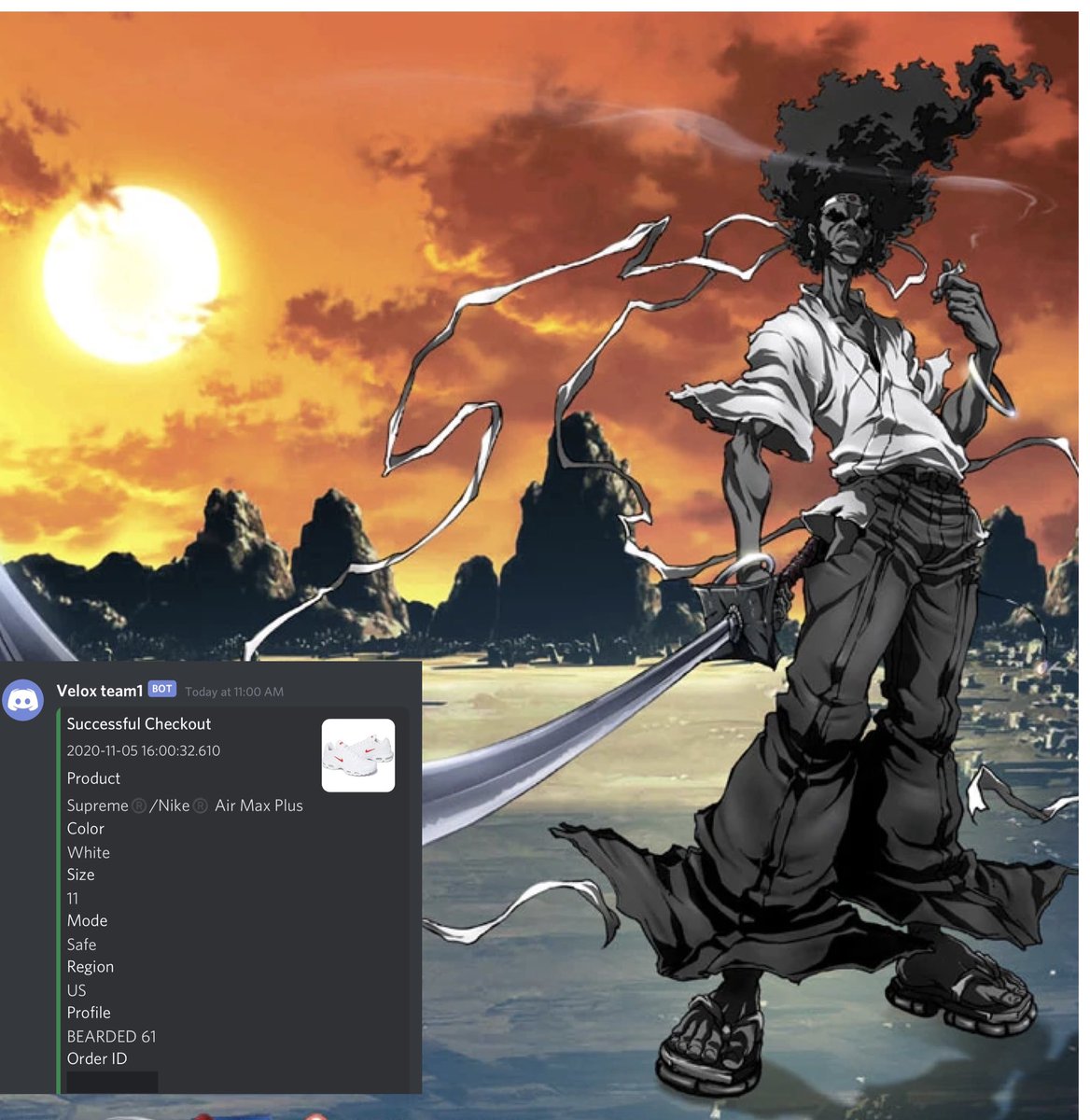This screenshot has height=1120, width=1090.
Task: Open the Velox team1 username
Action: tap(100, 691)
